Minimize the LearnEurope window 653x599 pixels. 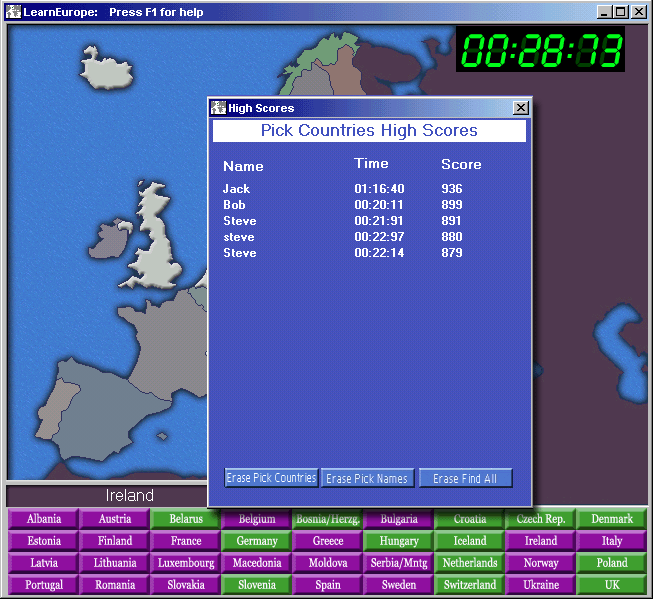(605, 12)
